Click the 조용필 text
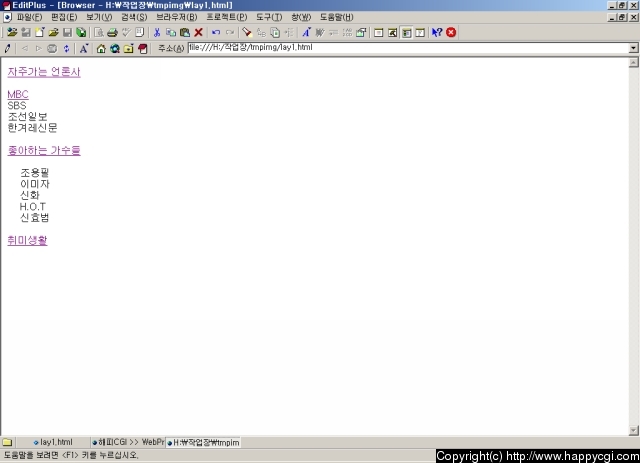The height and width of the screenshot is (463, 640). coord(35,173)
